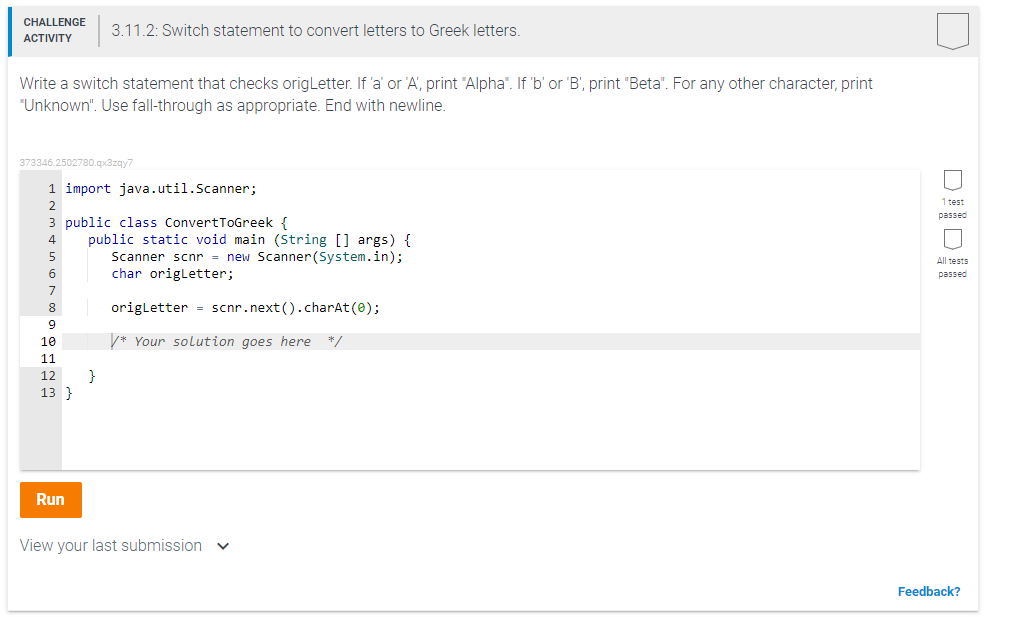
Task: Click the pennant-shaped completion icon beside the title
Action: tap(952, 30)
